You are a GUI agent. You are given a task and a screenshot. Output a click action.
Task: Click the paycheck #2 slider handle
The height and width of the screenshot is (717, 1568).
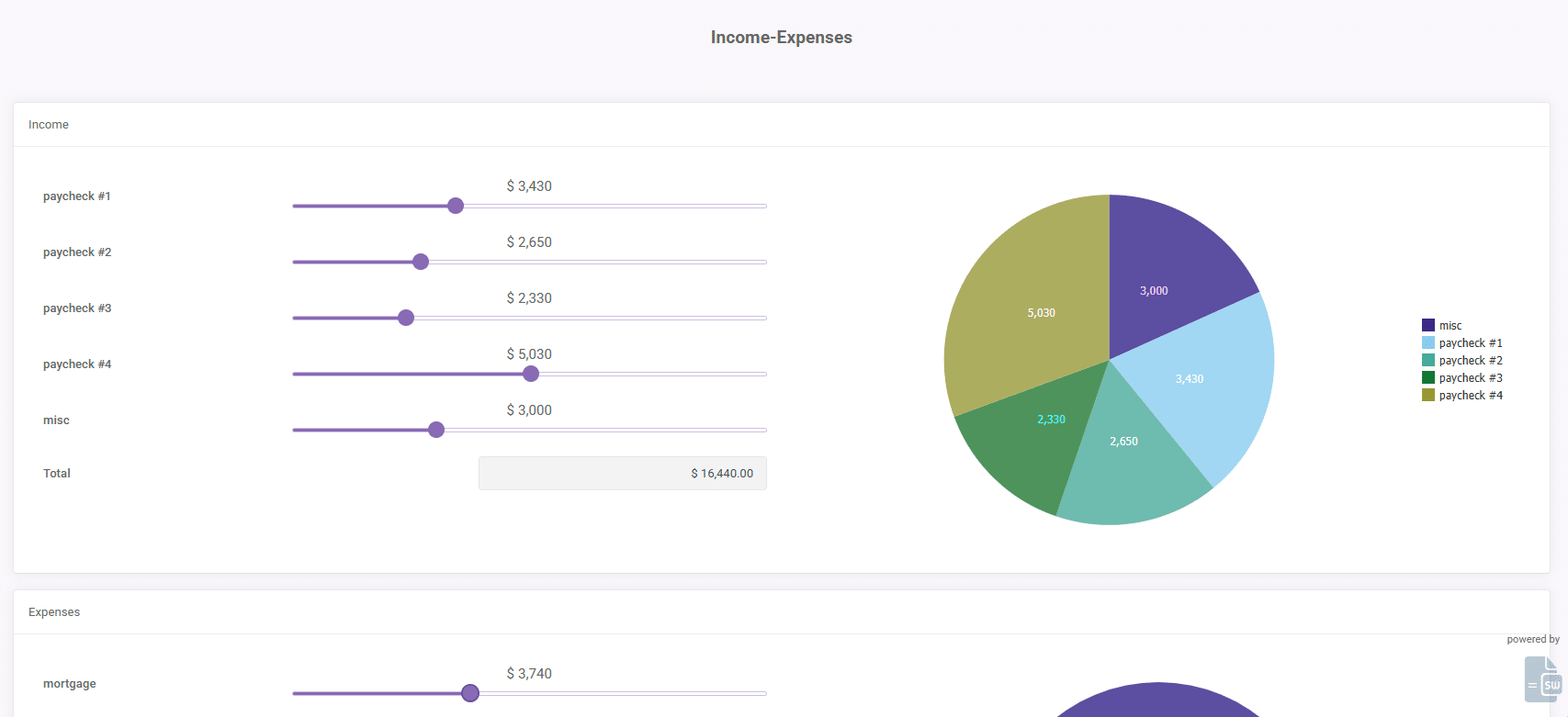[421, 262]
